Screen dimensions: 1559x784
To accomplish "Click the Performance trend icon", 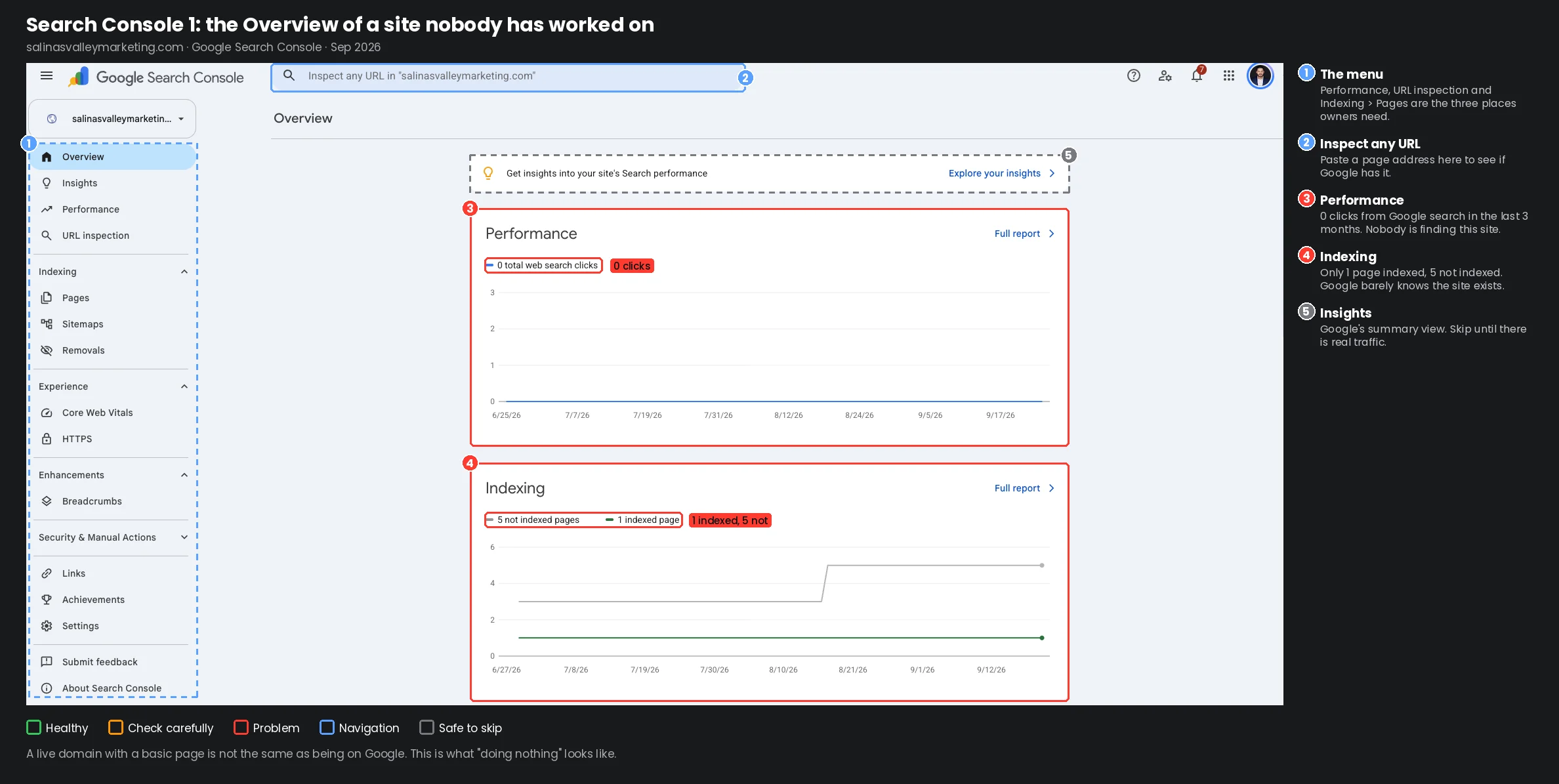I will click(x=47, y=209).
